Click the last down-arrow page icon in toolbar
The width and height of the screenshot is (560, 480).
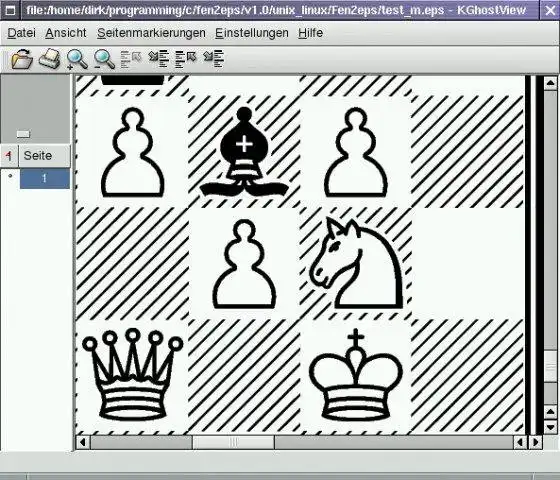coord(213,59)
